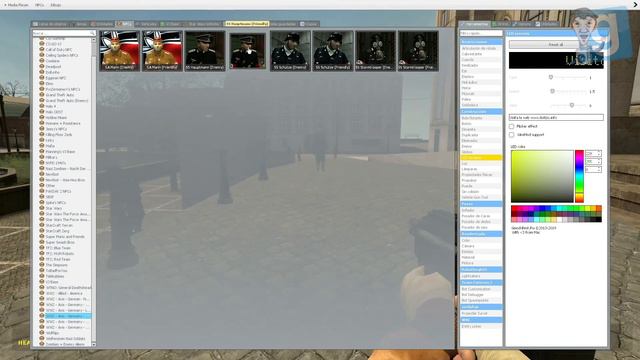Adjust the red value stepper of LED color
This screenshot has height=360, width=640.
[x=599, y=153]
